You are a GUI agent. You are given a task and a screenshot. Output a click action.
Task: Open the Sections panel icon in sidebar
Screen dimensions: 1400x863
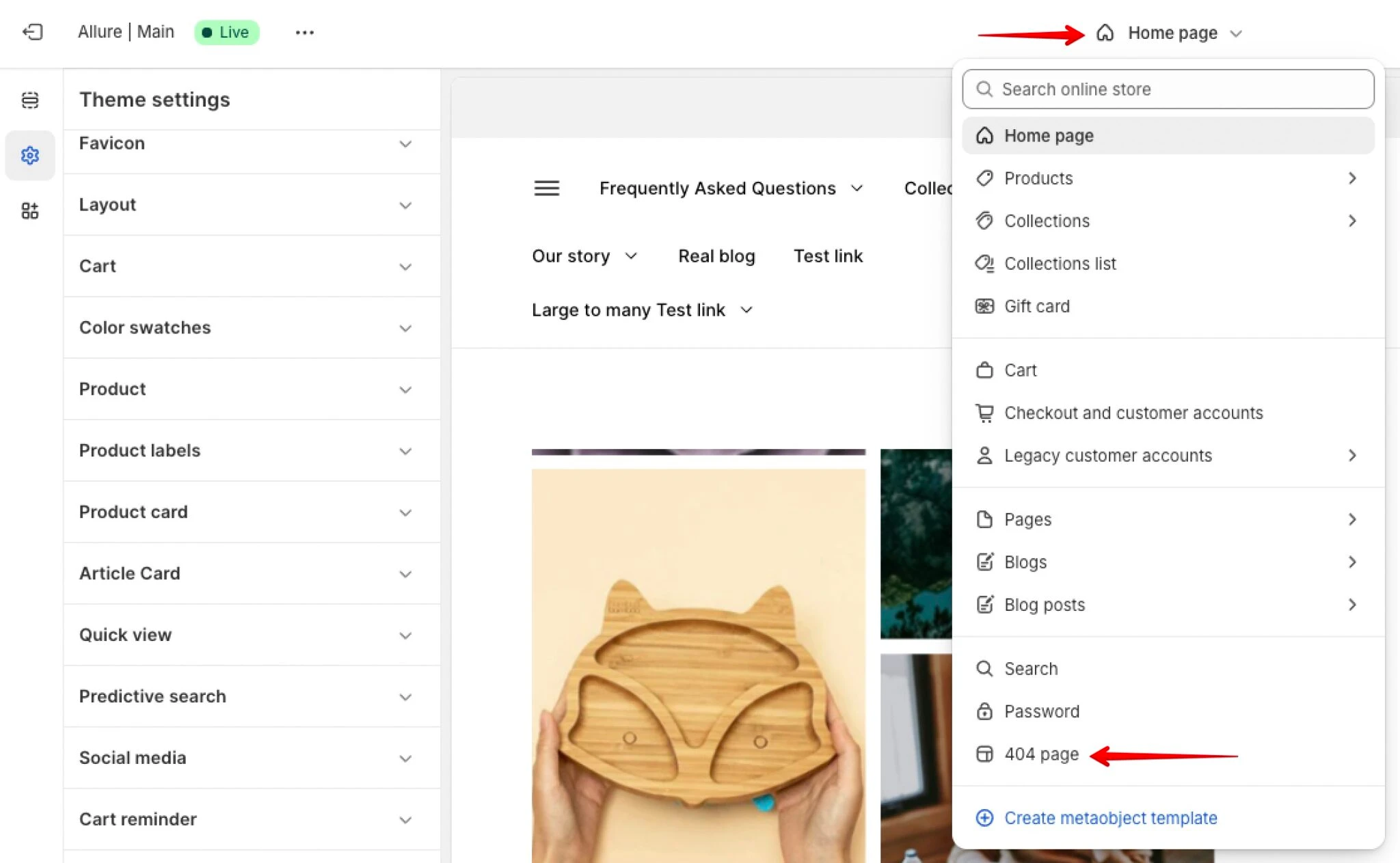coord(30,100)
